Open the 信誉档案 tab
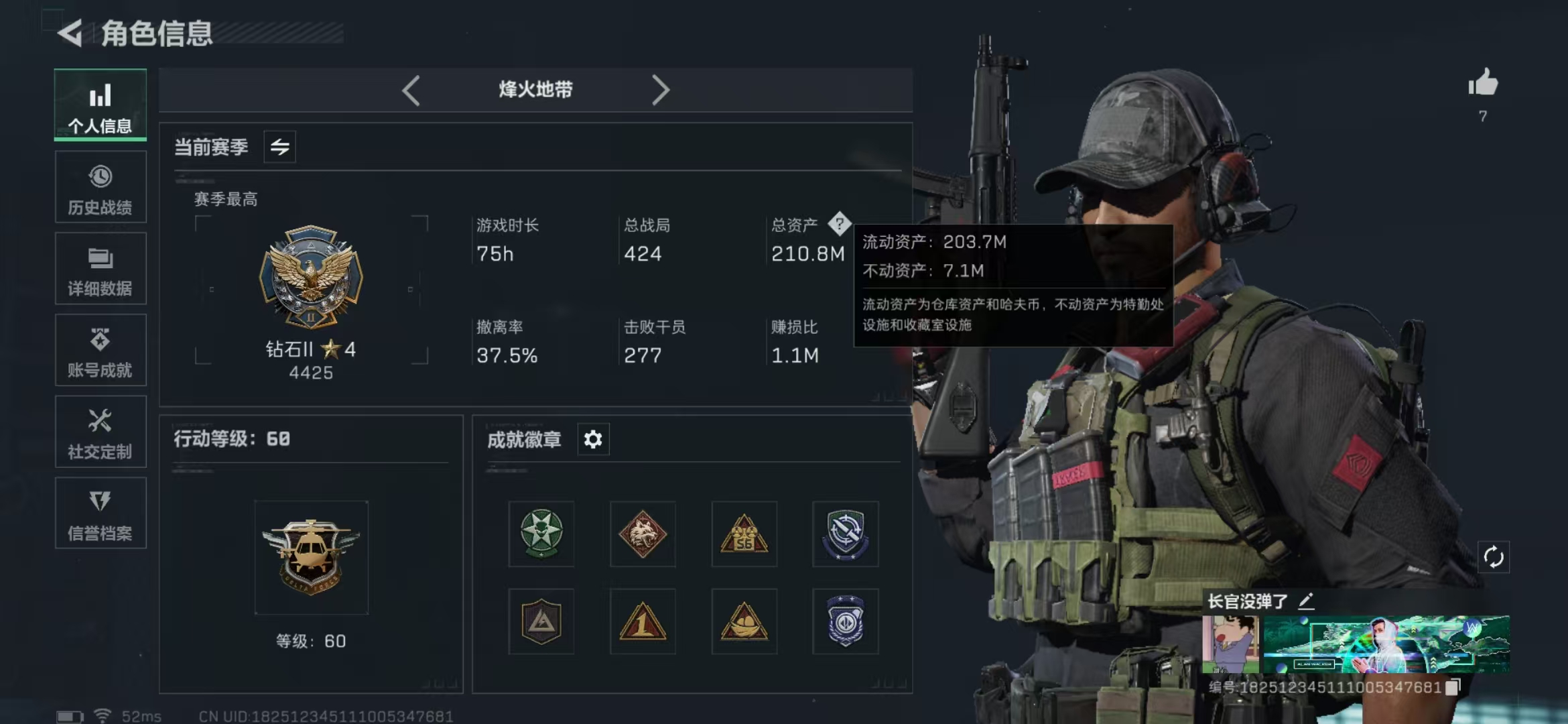1568x724 pixels. click(101, 514)
